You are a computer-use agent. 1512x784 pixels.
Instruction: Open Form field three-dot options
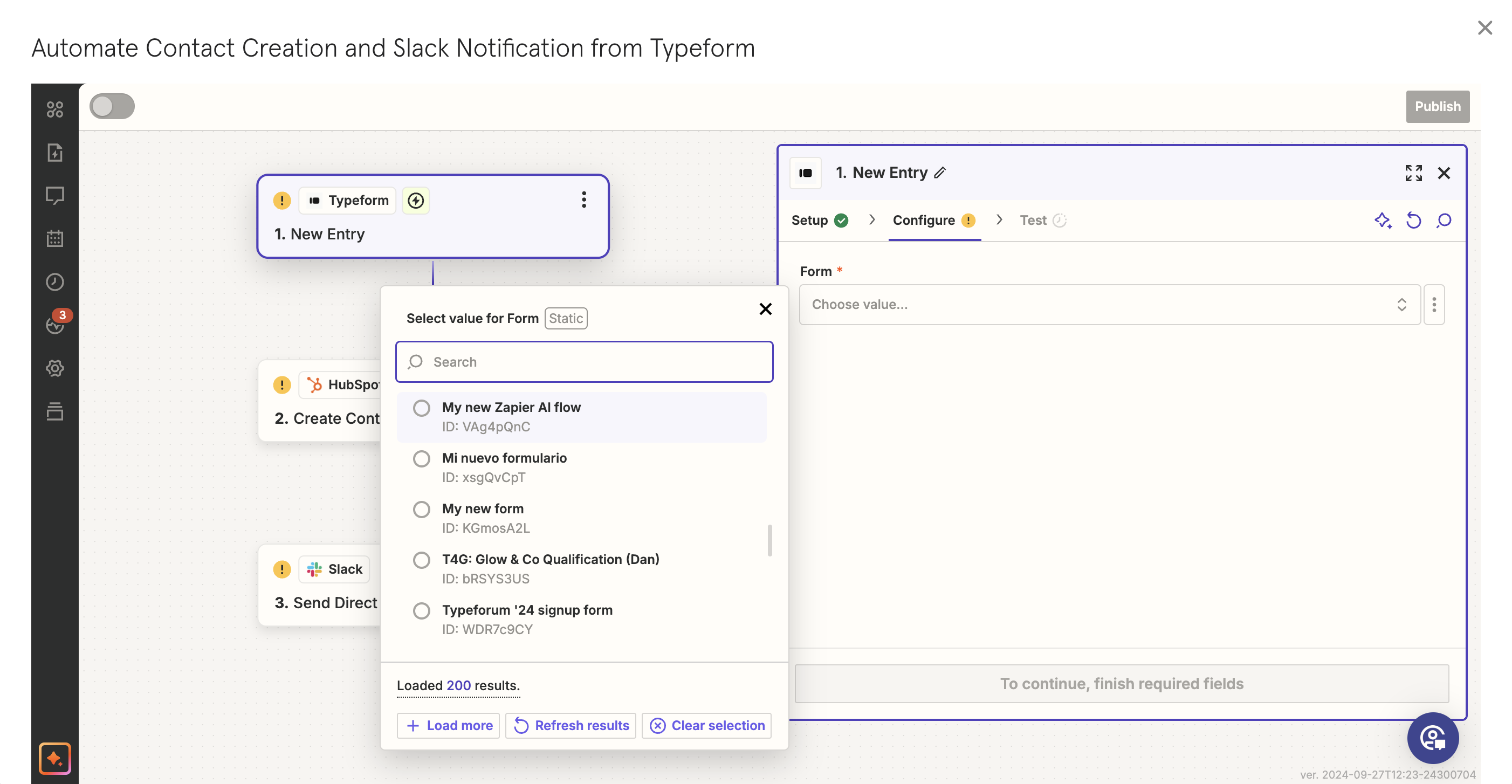(1434, 305)
